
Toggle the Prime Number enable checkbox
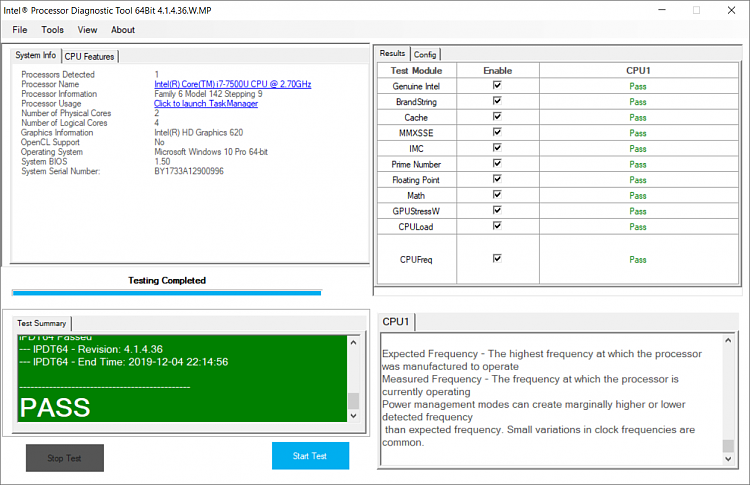click(497, 163)
